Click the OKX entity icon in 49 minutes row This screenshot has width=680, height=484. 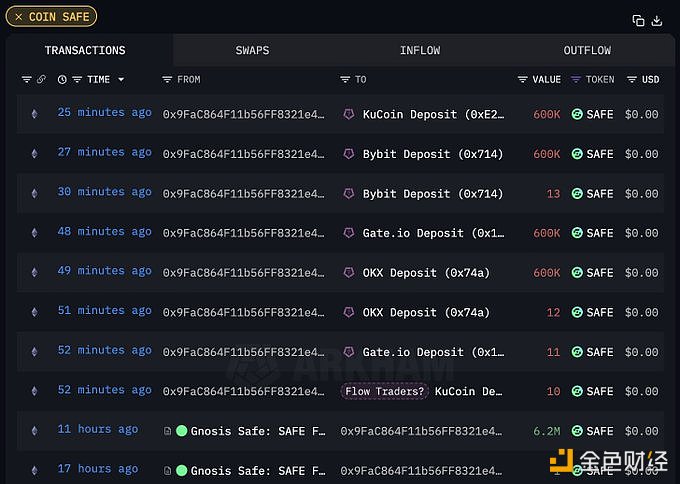349,273
